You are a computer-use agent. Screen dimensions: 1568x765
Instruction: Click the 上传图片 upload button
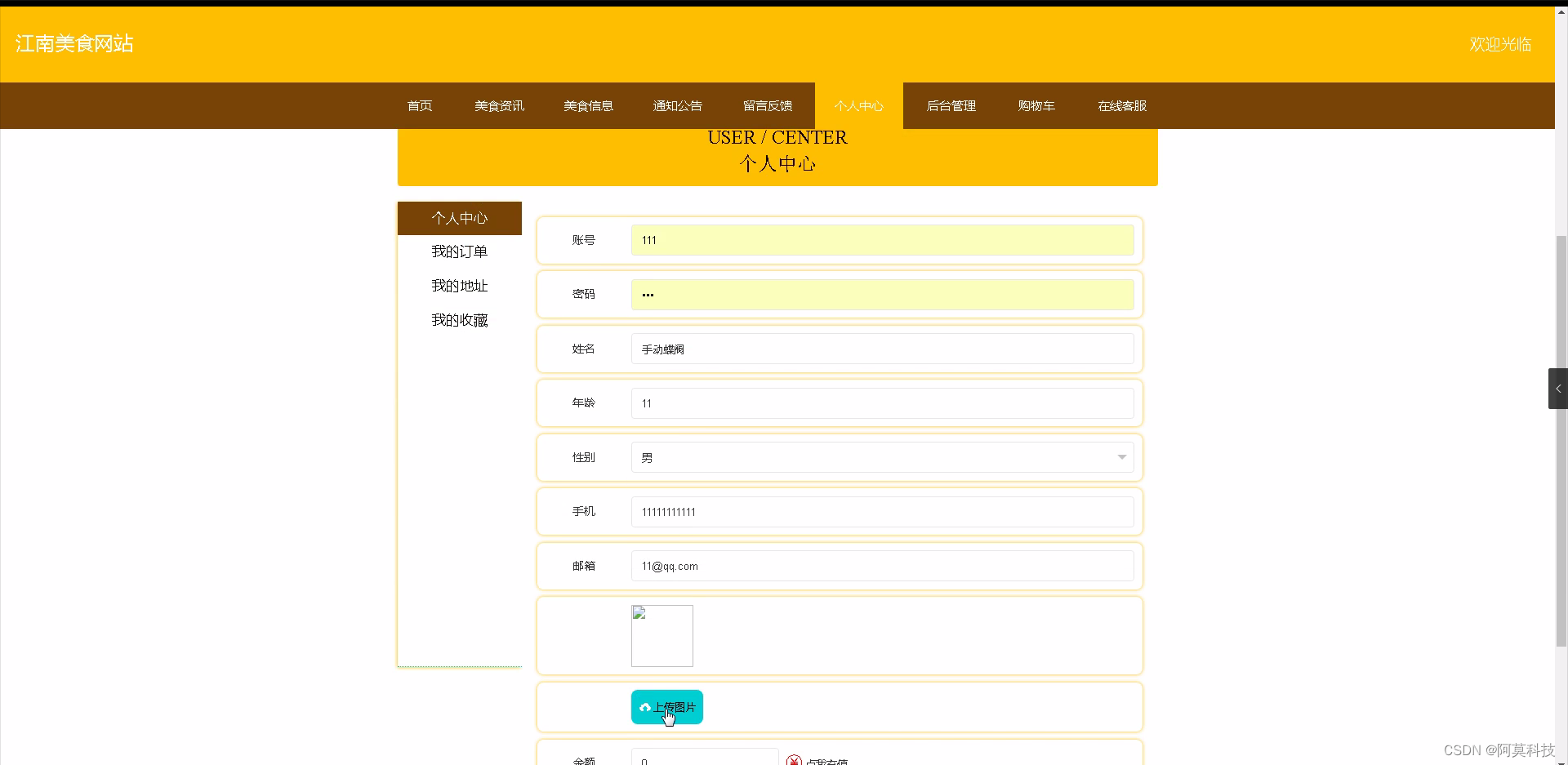coord(666,707)
